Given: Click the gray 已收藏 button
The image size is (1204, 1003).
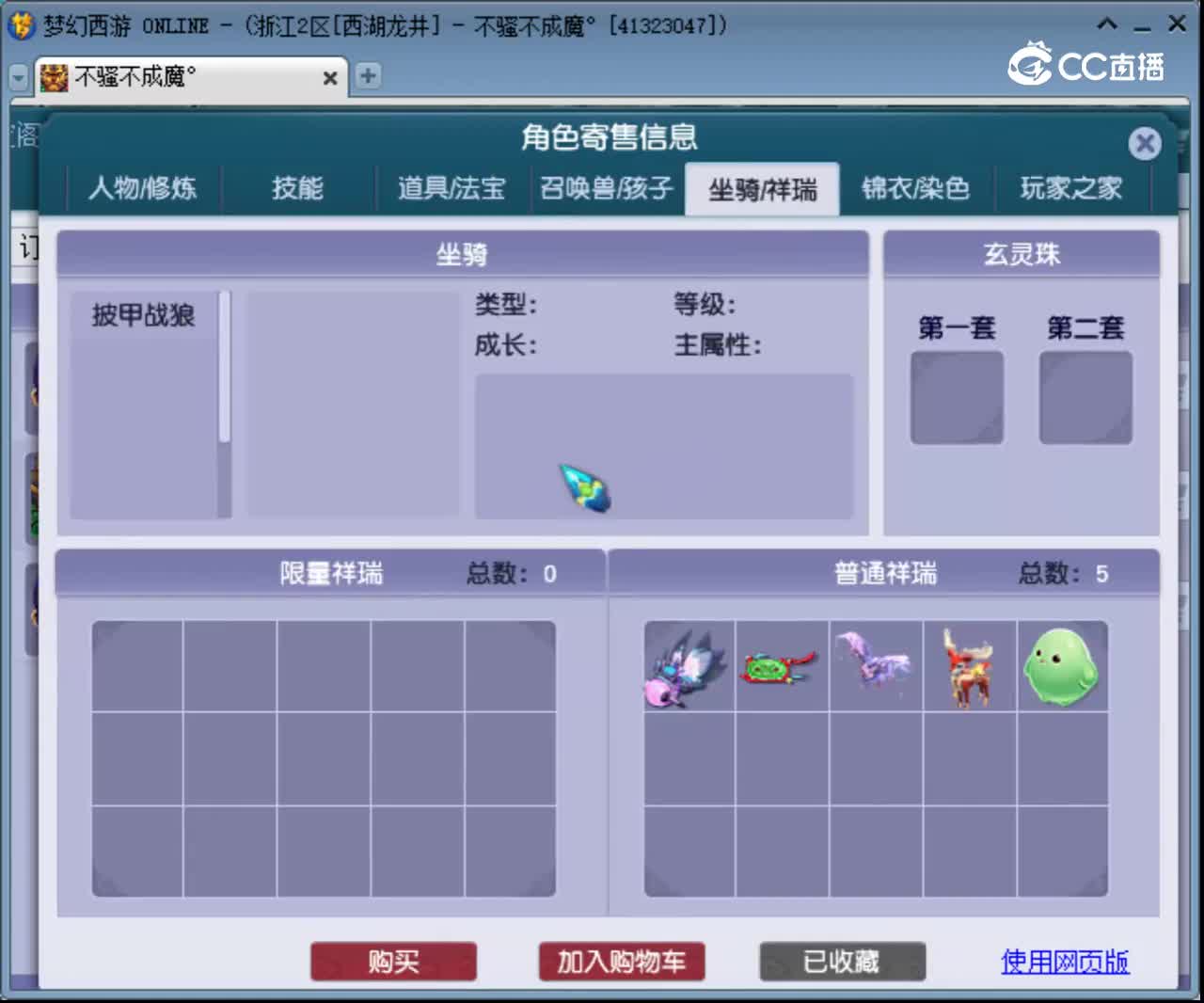Looking at the screenshot, I should click(842, 962).
